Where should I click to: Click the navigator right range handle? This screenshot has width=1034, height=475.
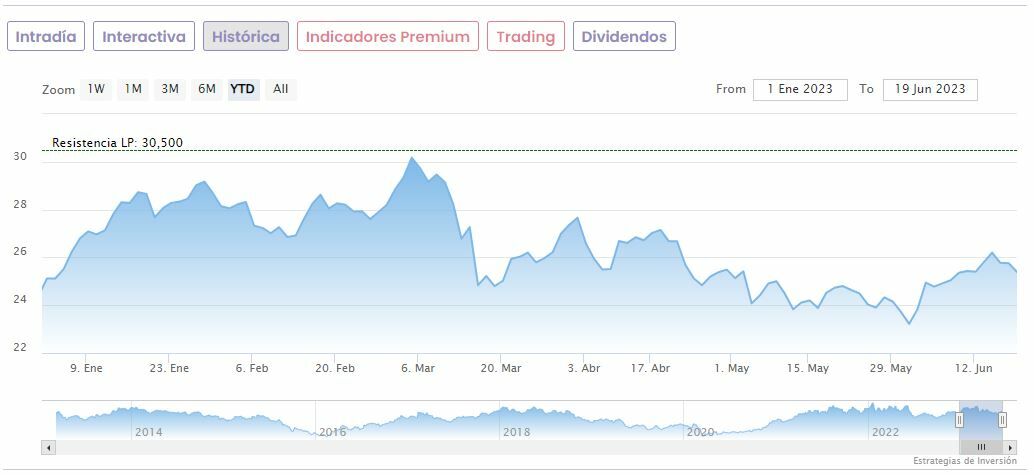pyautogui.click(x=1002, y=420)
